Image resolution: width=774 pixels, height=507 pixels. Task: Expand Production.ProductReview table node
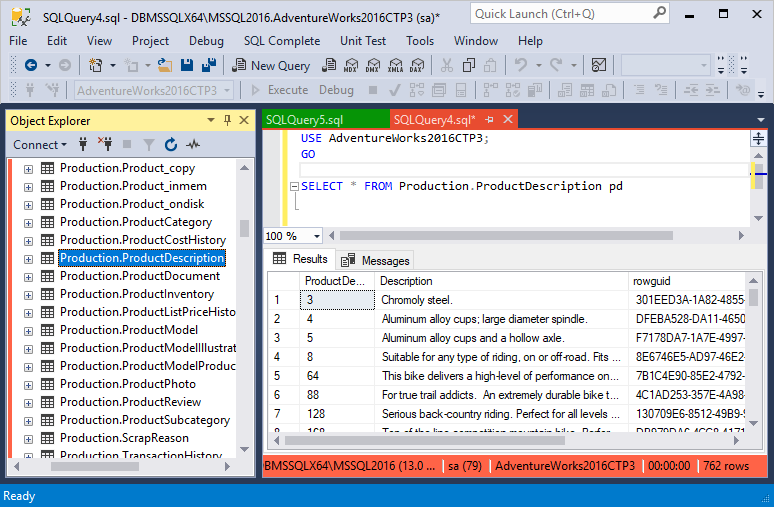tap(29, 403)
